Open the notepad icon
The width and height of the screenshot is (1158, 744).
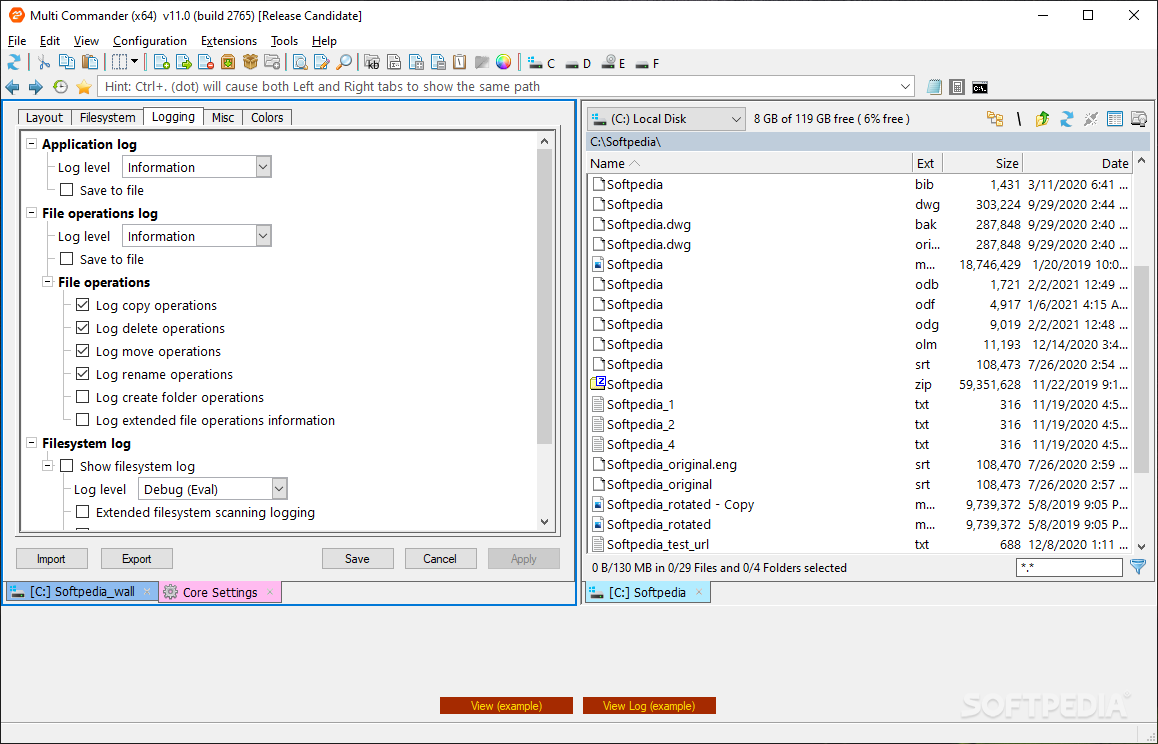[x=934, y=87]
